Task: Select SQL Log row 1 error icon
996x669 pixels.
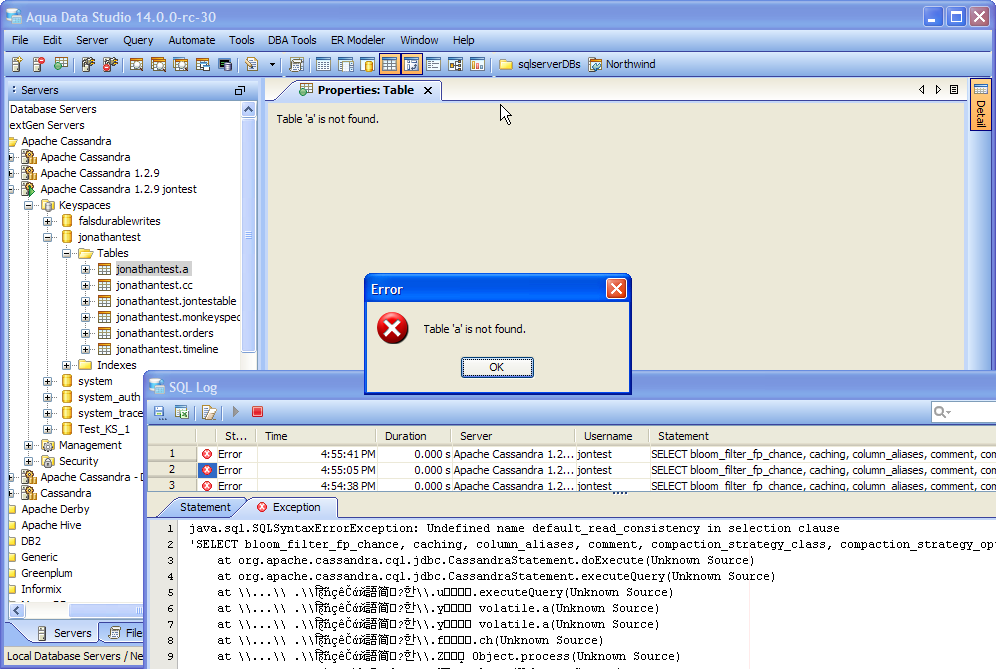Action: [206, 454]
